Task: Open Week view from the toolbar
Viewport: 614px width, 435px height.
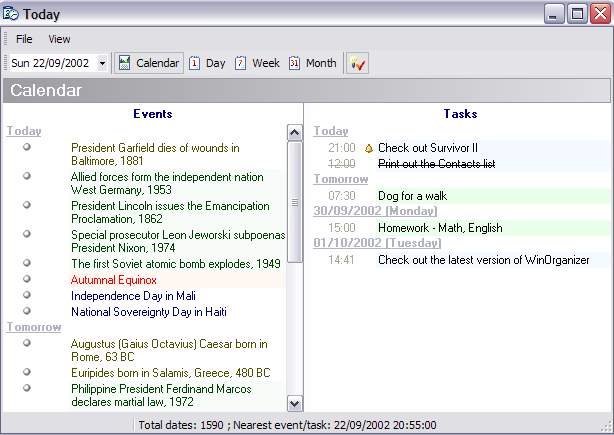Action: click(x=257, y=63)
